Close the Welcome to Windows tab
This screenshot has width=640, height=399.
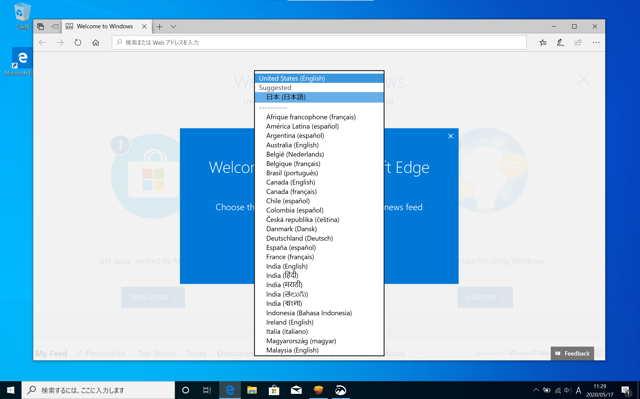pyautogui.click(x=144, y=27)
